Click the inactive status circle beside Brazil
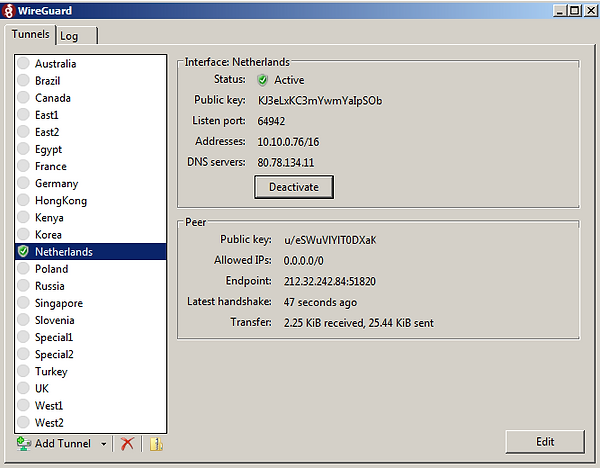600x468 pixels. tap(23, 80)
